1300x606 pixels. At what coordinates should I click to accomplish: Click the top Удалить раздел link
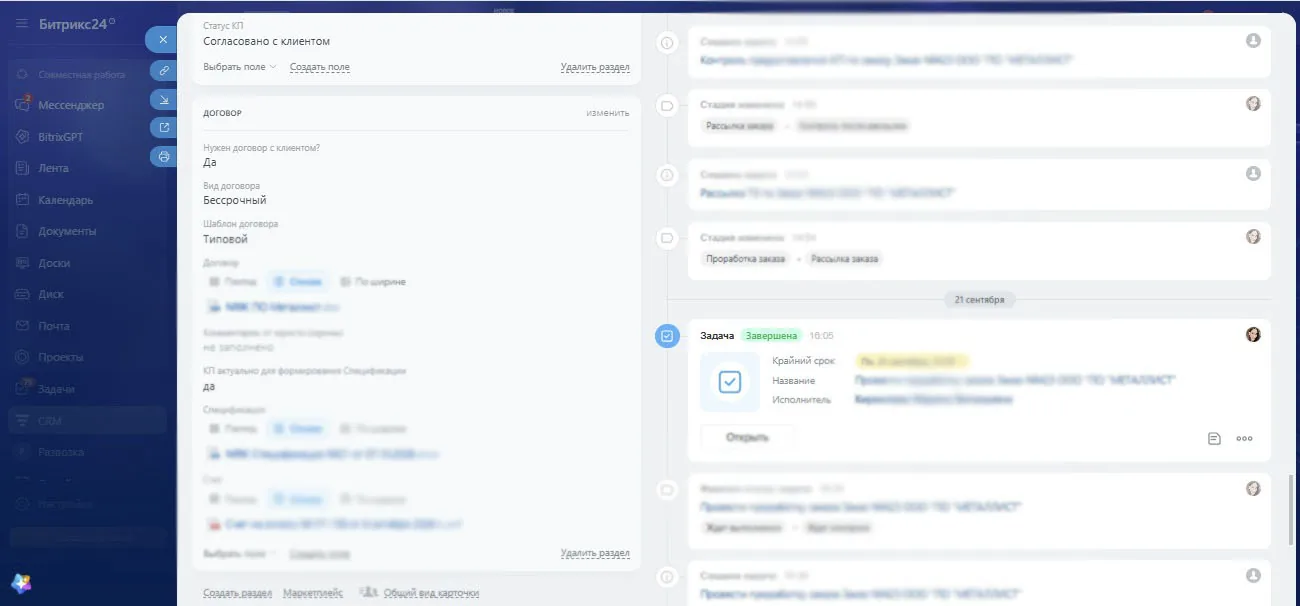[595, 67]
